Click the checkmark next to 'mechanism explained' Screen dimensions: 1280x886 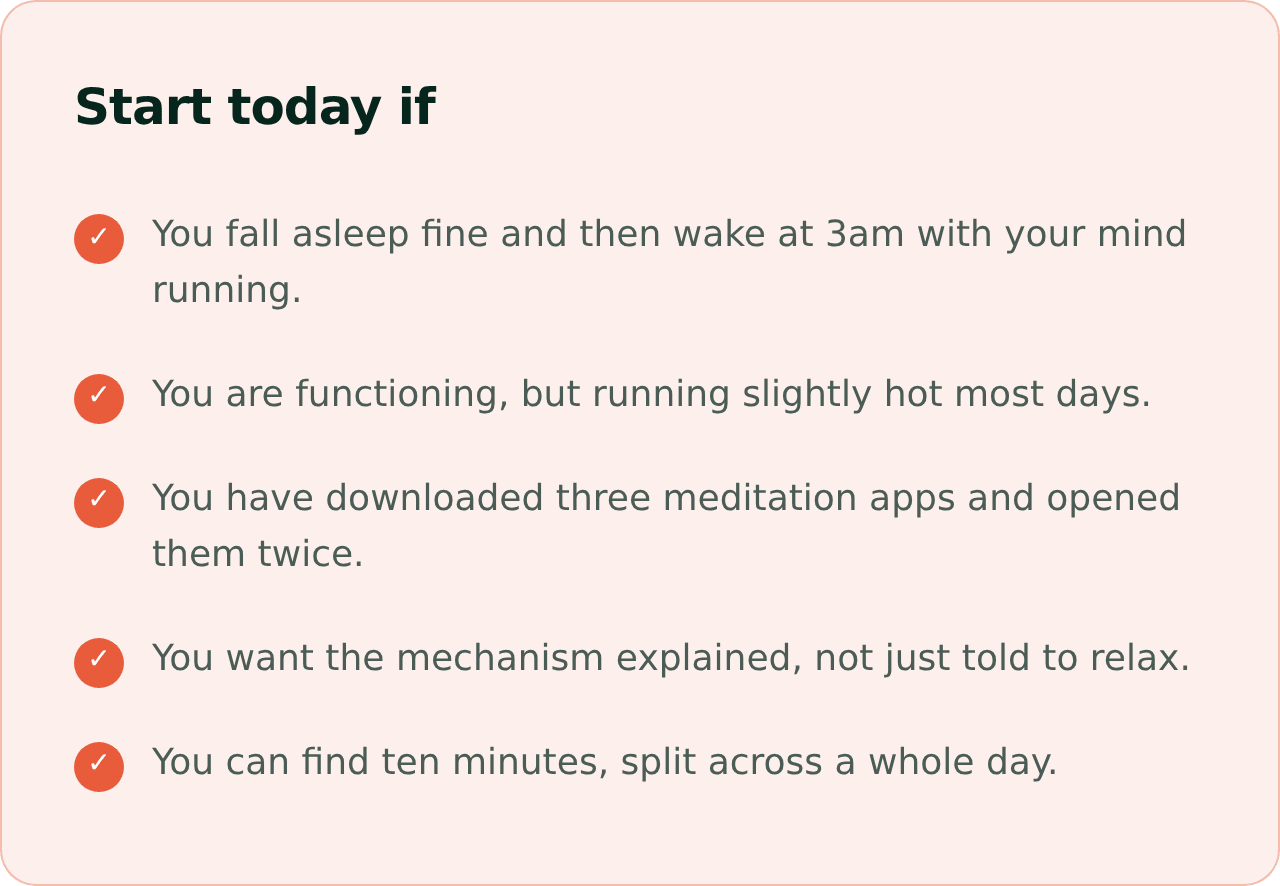(x=99, y=663)
